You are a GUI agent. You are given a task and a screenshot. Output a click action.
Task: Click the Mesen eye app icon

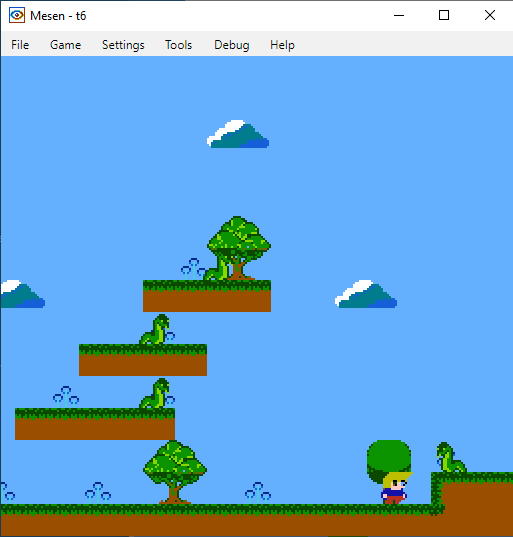[17, 15]
